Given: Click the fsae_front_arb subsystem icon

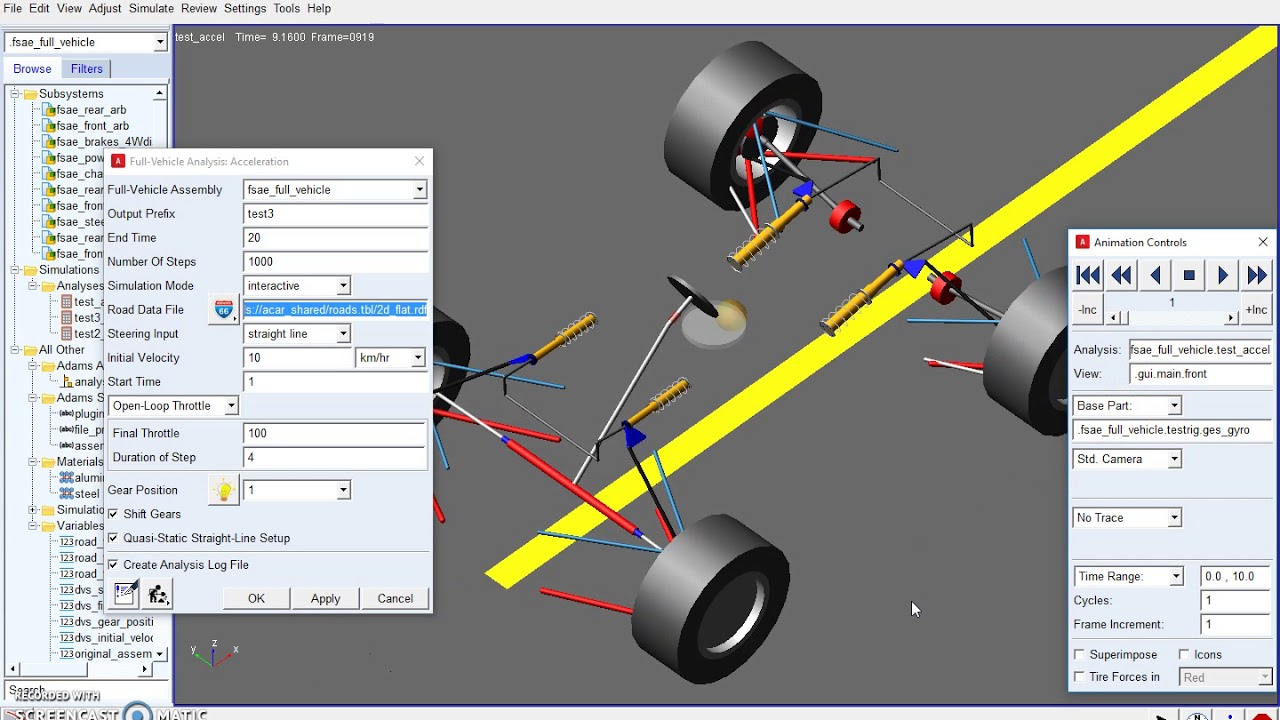Looking at the screenshot, I should [x=48, y=126].
